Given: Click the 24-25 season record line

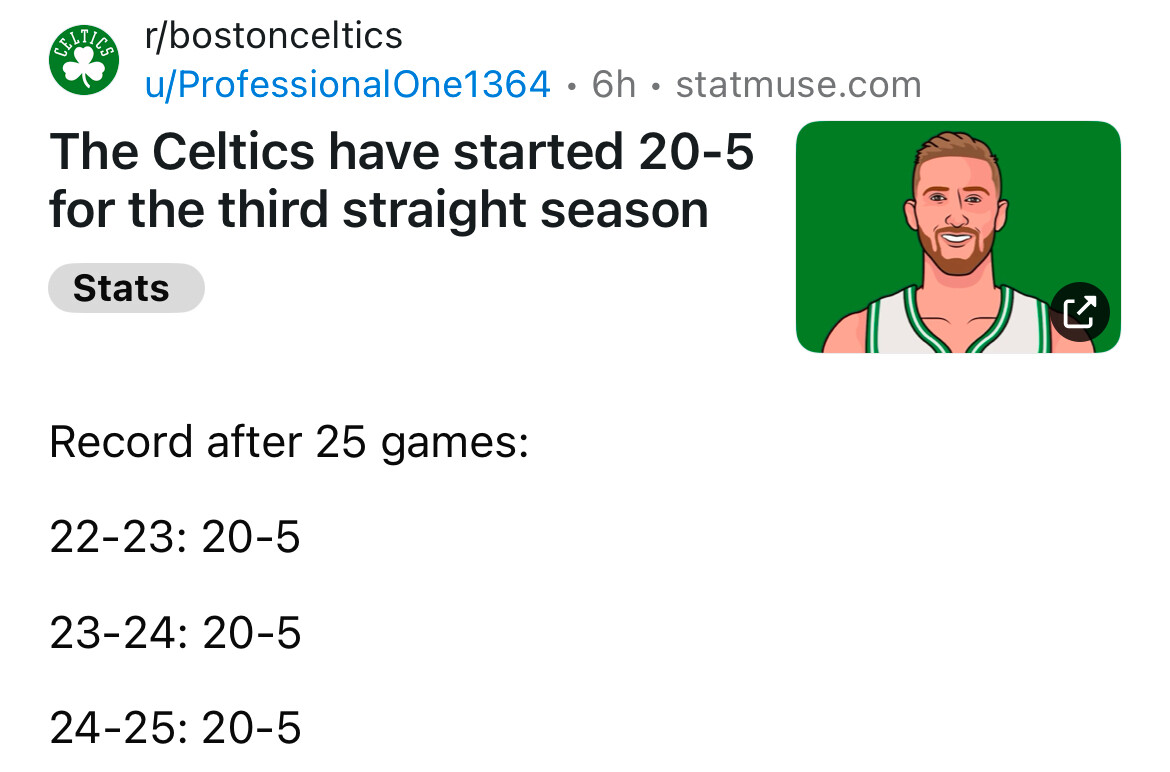Looking at the screenshot, I should pos(175,728).
